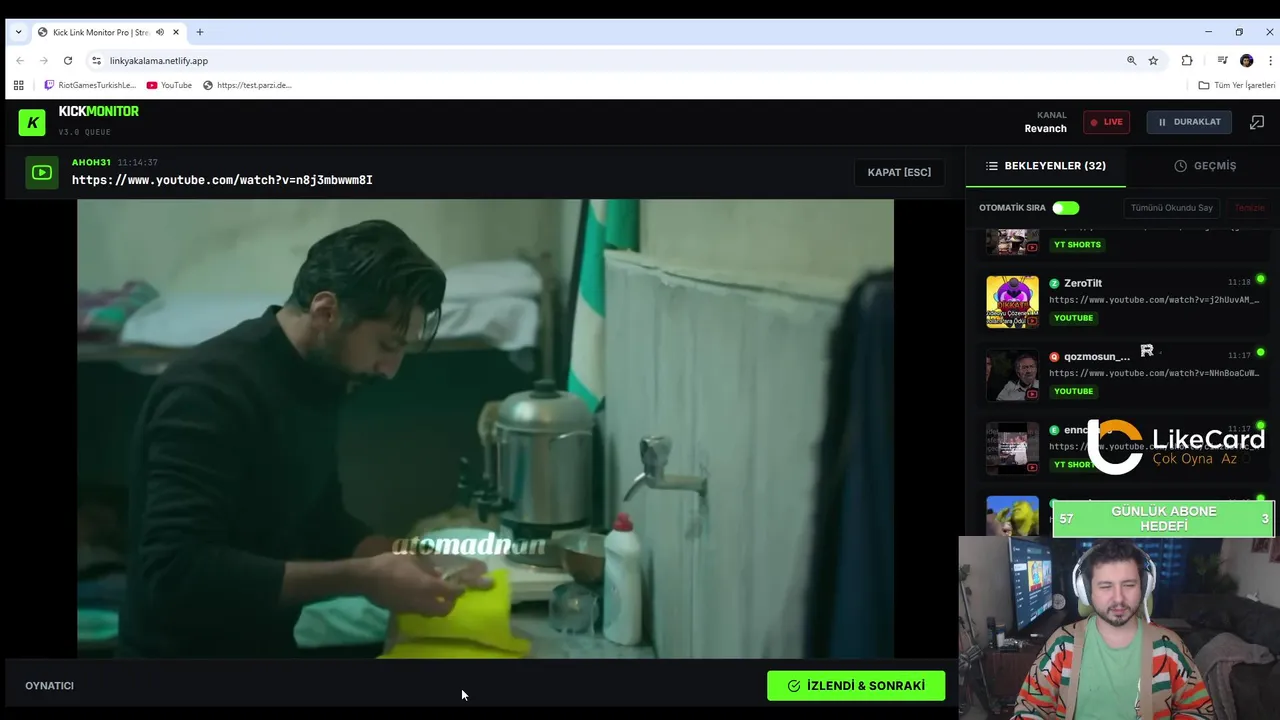
Task: Open the Chrome profile avatar
Action: point(1246,61)
